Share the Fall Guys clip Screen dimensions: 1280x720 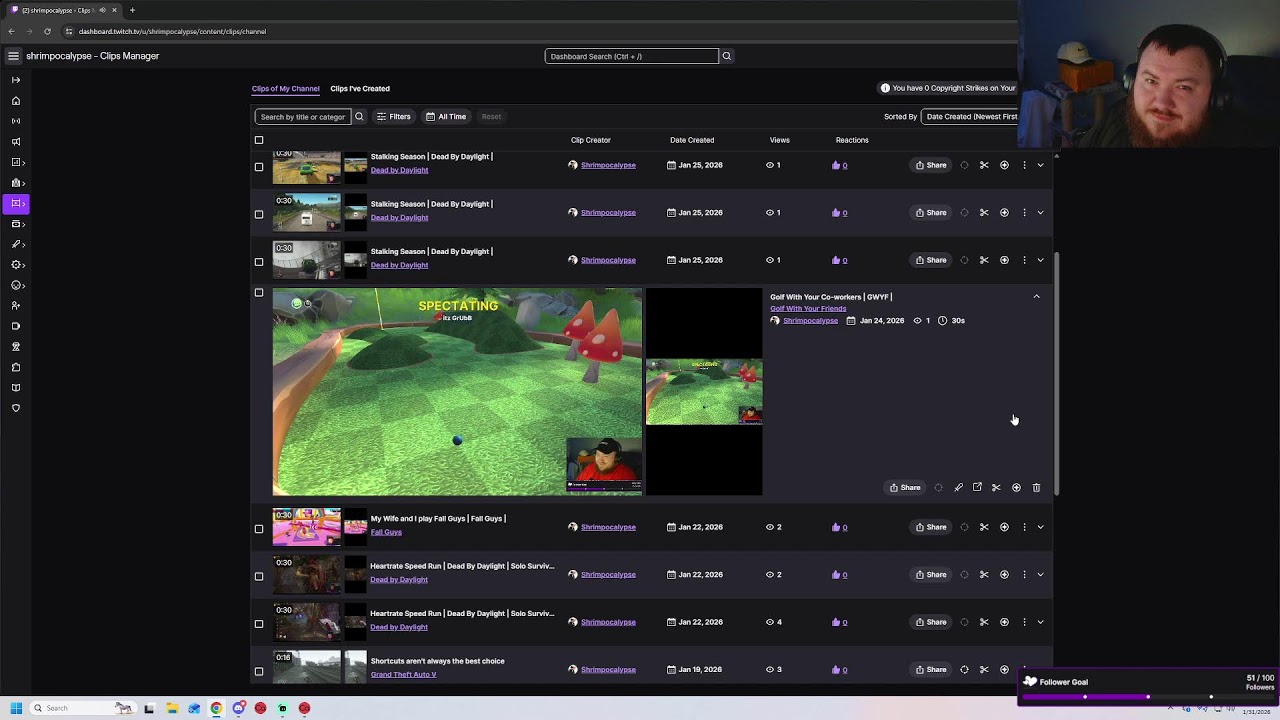pyautogui.click(x=931, y=527)
